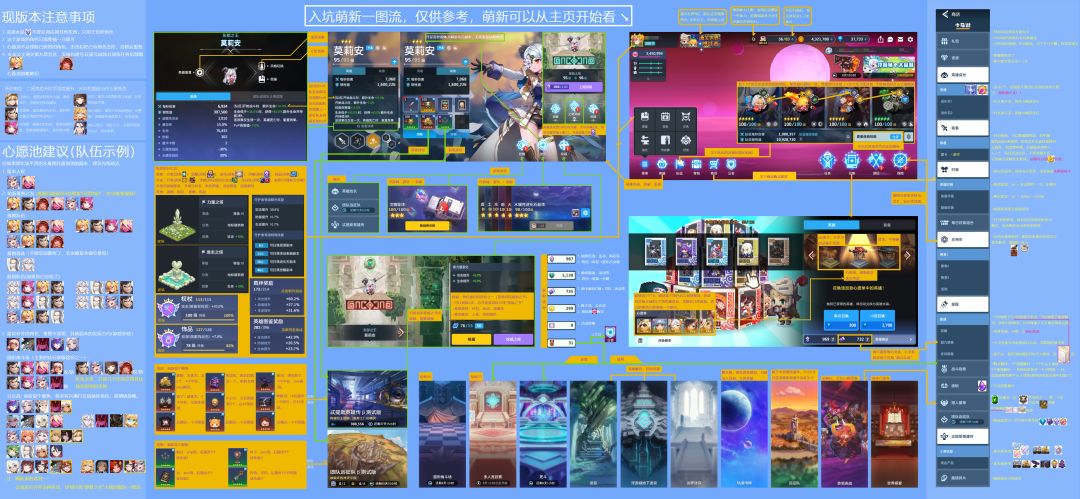Click the event banner in lobby upper right

pos(889,66)
